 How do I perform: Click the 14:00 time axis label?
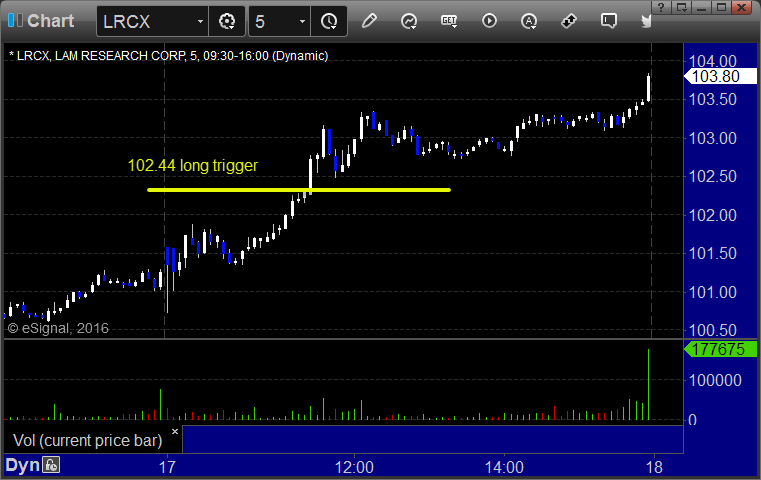504,467
